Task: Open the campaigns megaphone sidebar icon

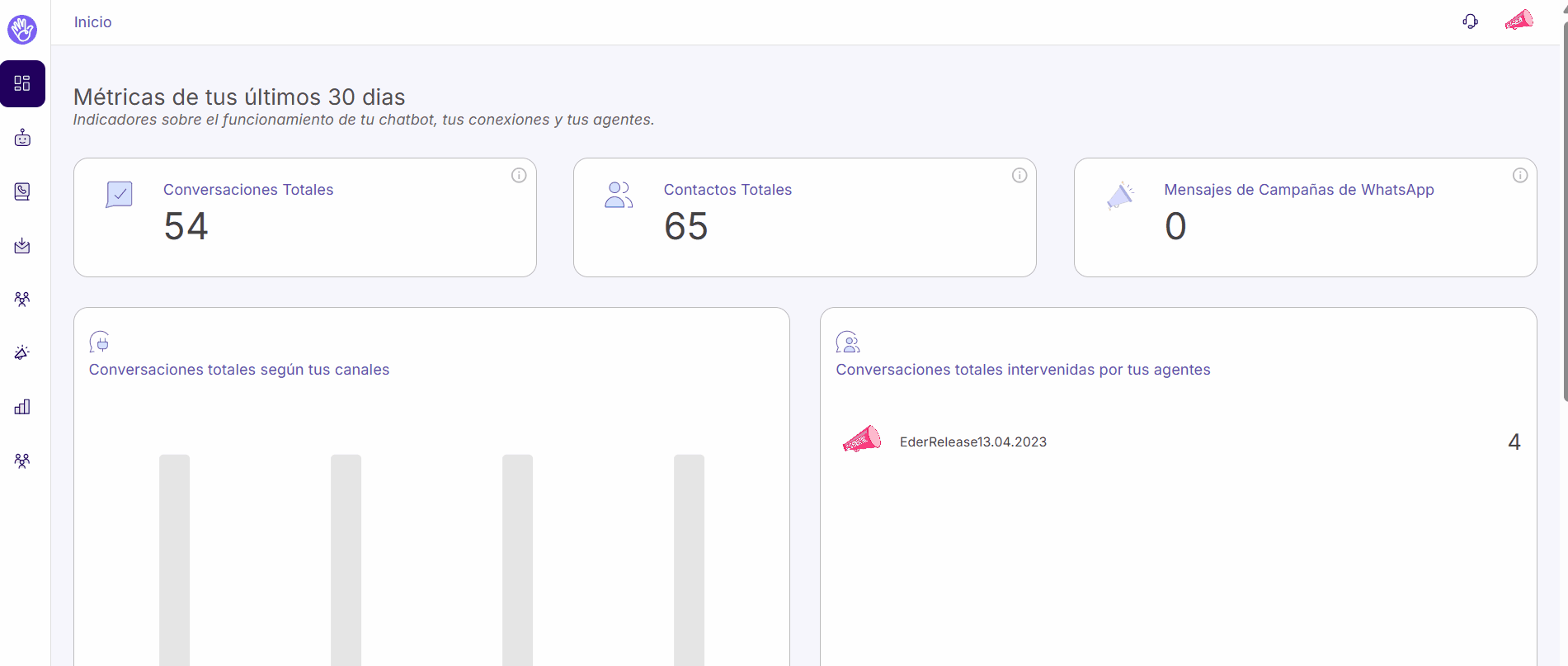Action: pyautogui.click(x=22, y=353)
